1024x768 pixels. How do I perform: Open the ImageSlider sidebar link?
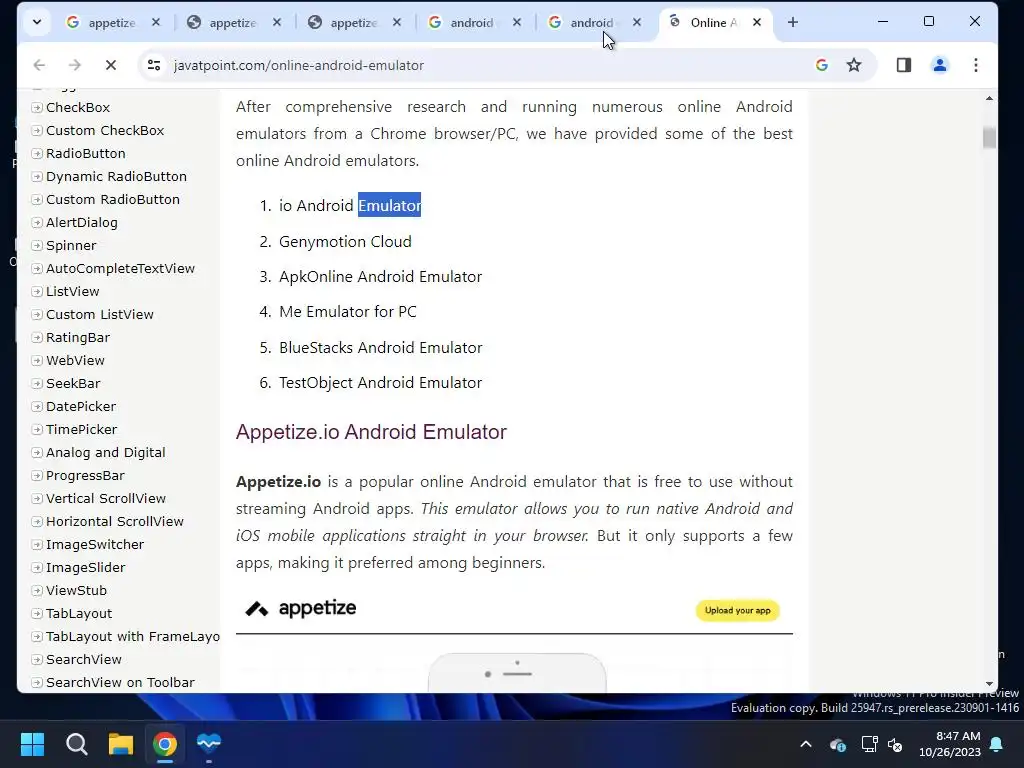pyautogui.click(x=86, y=568)
